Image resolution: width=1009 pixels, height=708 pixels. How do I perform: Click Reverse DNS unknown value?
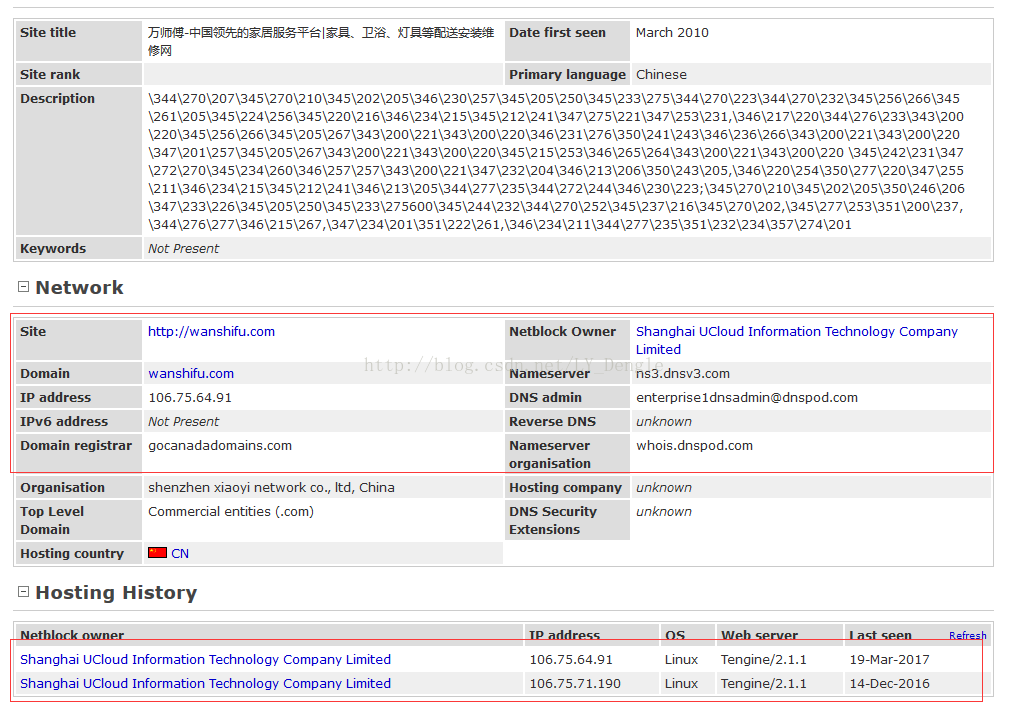(663, 422)
